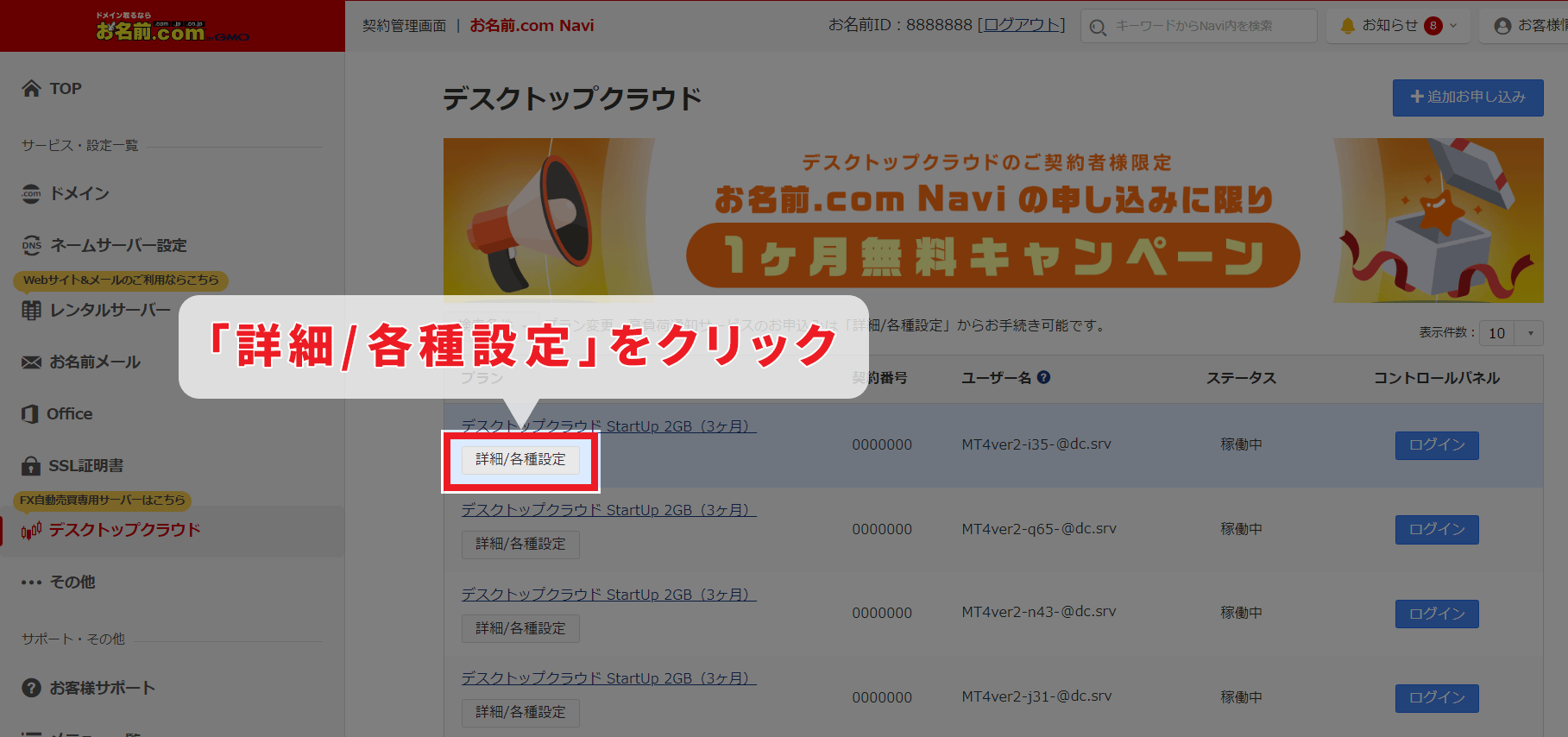Viewport: 1568px width, 737px height.
Task: Click the 1ヶ月無料キャンペーン banner
Action: 993,220
